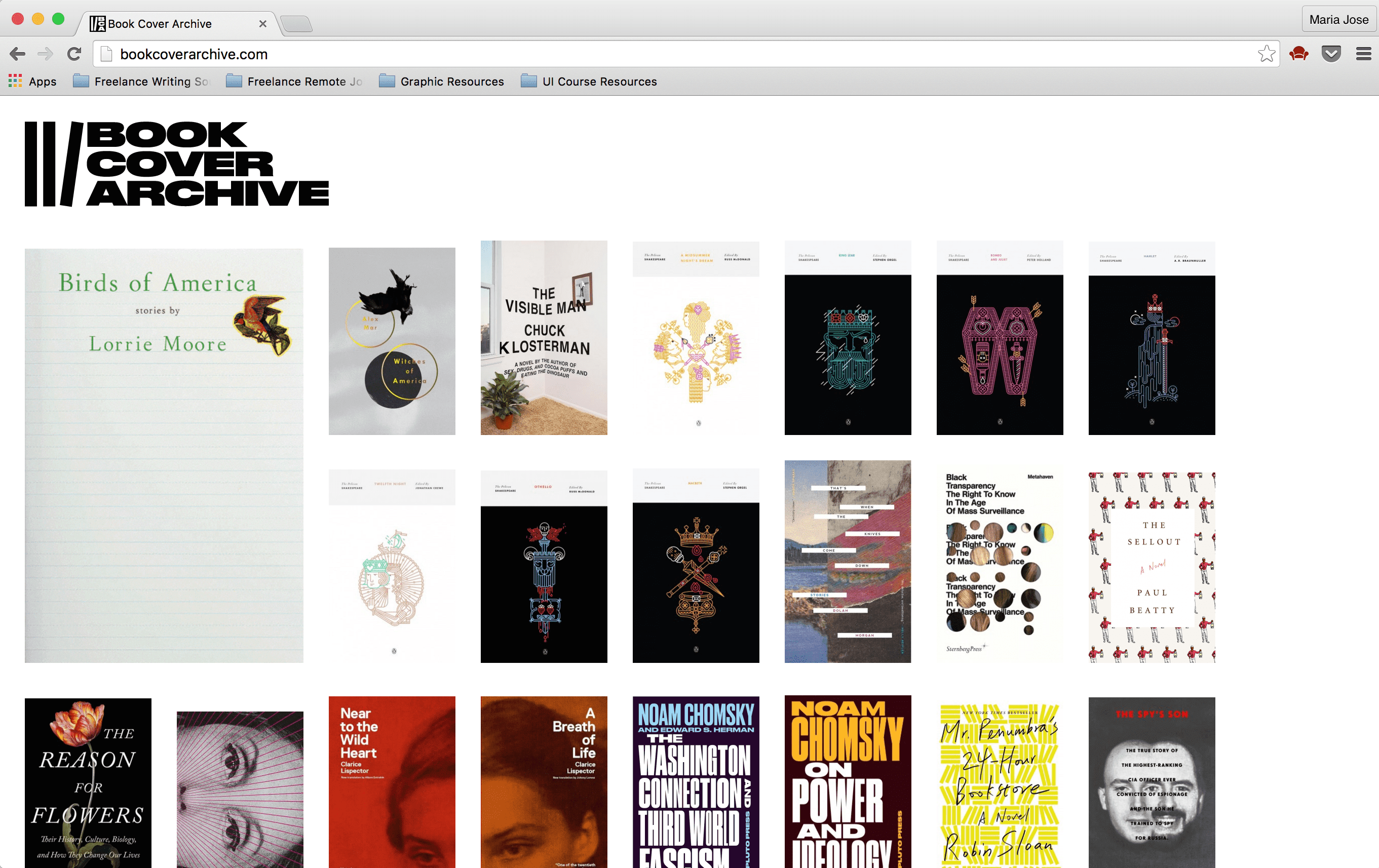Open the Freelance Remote Jobs bookmarks folder
Screen dimensions: 1379x868
point(295,82)
